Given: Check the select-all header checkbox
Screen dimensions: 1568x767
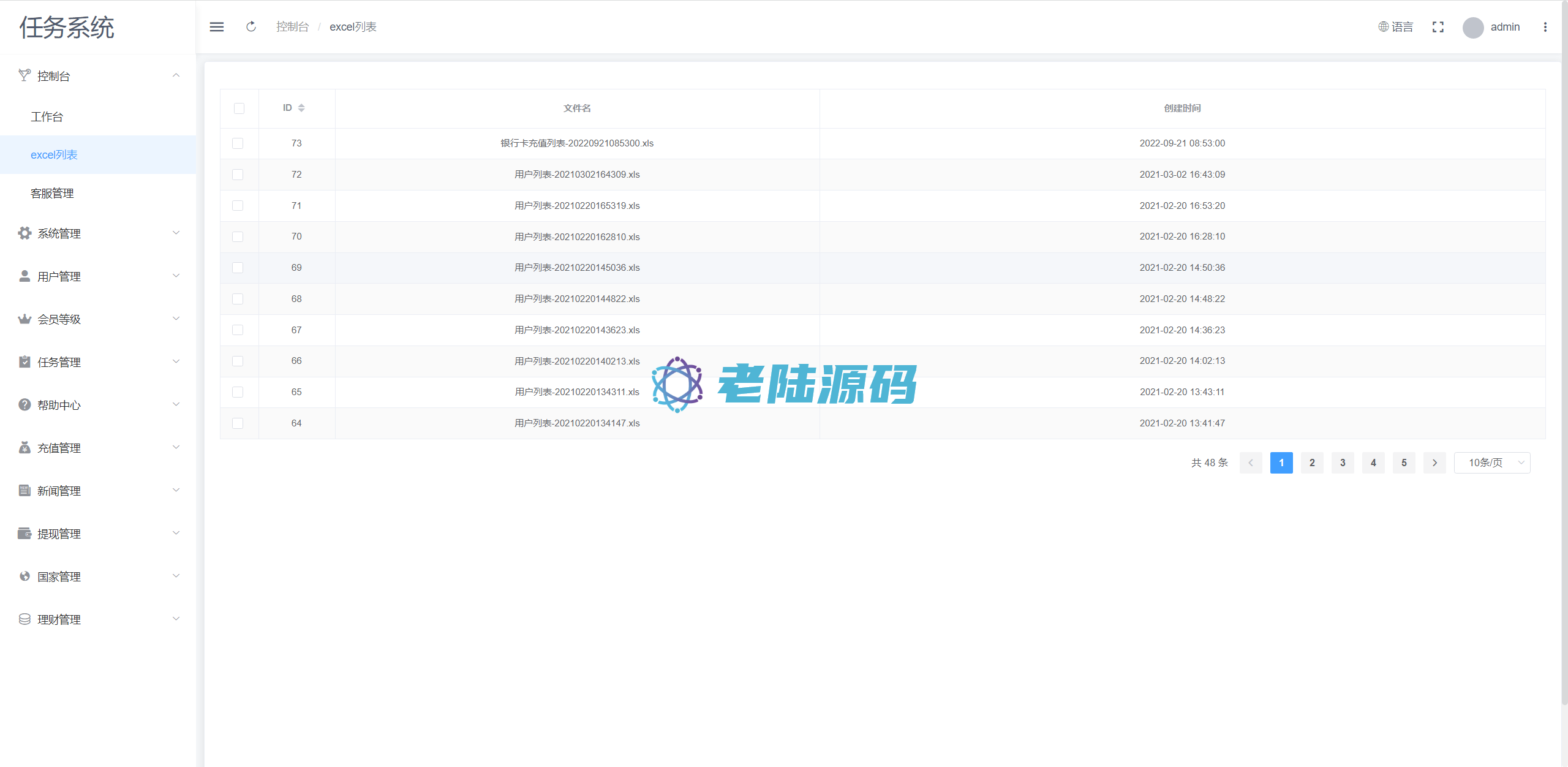Looking at the screenshot, I should click(x=239, y=108).
